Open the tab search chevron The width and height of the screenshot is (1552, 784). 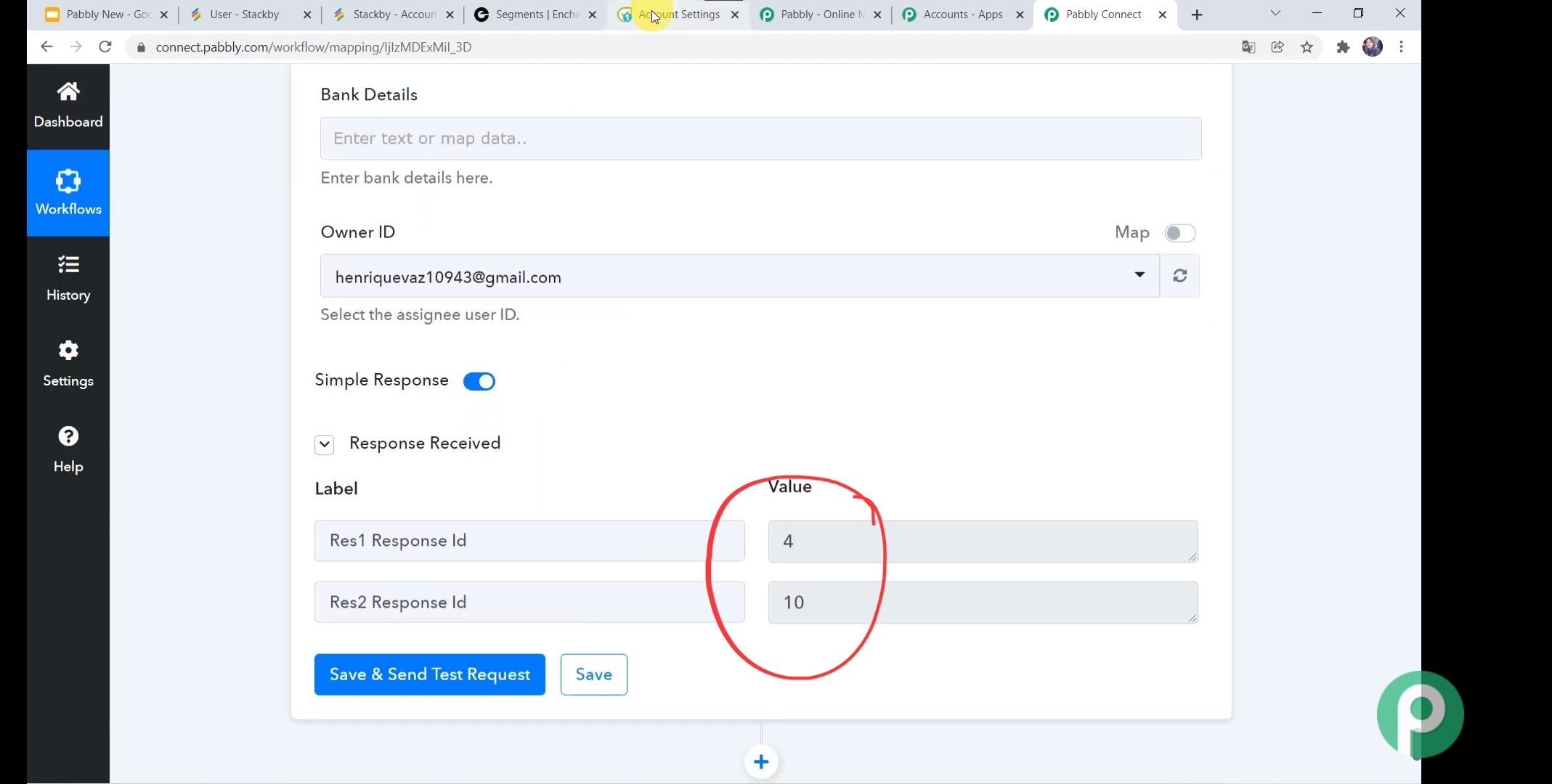click(1275, 14)
